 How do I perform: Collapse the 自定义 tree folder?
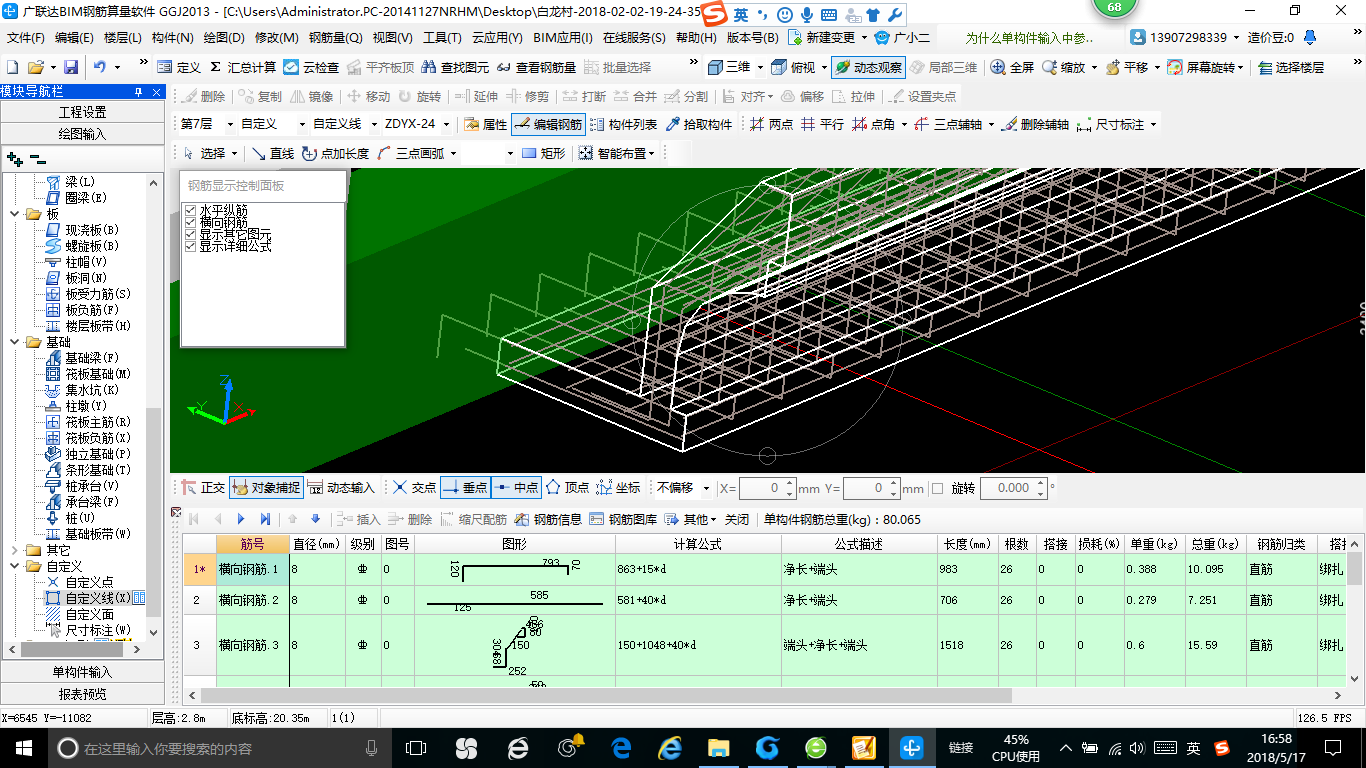tap(15, 566)
